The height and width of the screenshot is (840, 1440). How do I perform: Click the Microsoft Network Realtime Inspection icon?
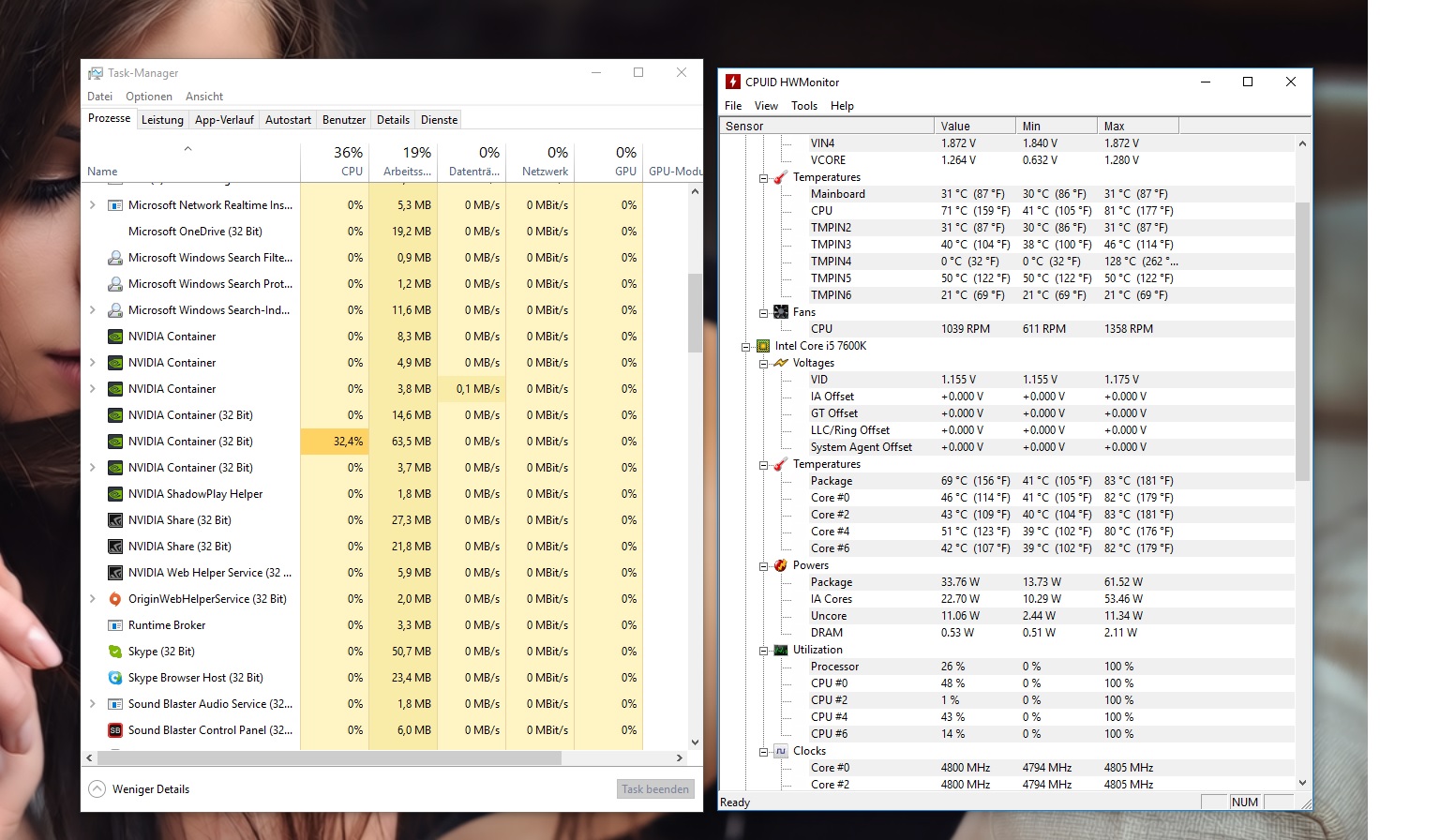115,205
